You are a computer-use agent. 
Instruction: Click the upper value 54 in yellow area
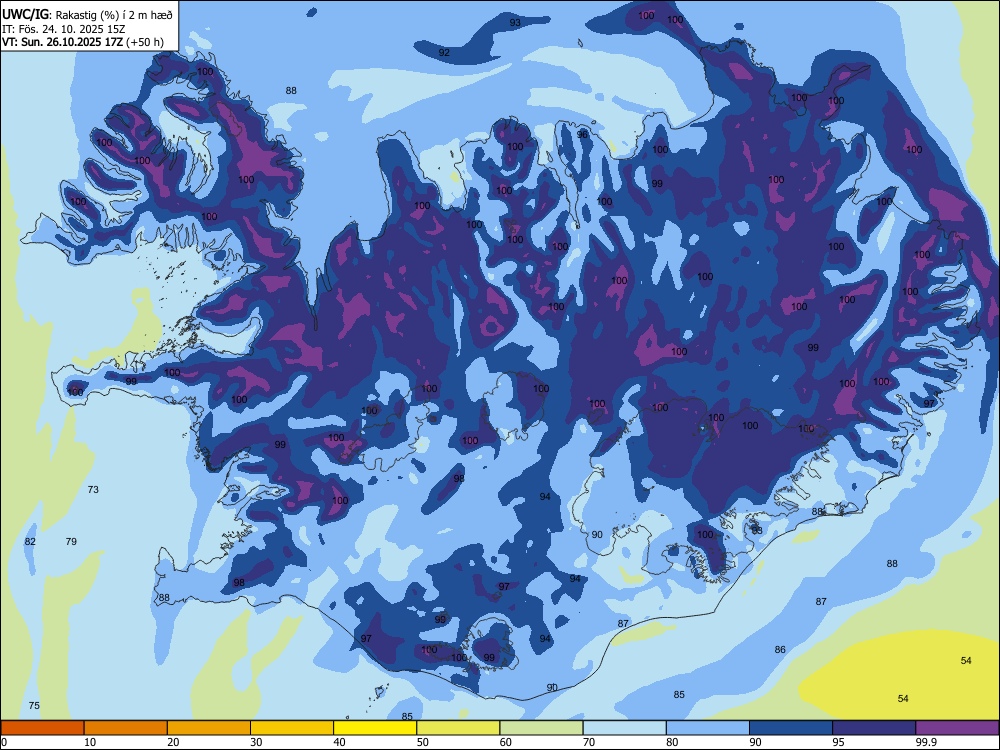point(966,660)
